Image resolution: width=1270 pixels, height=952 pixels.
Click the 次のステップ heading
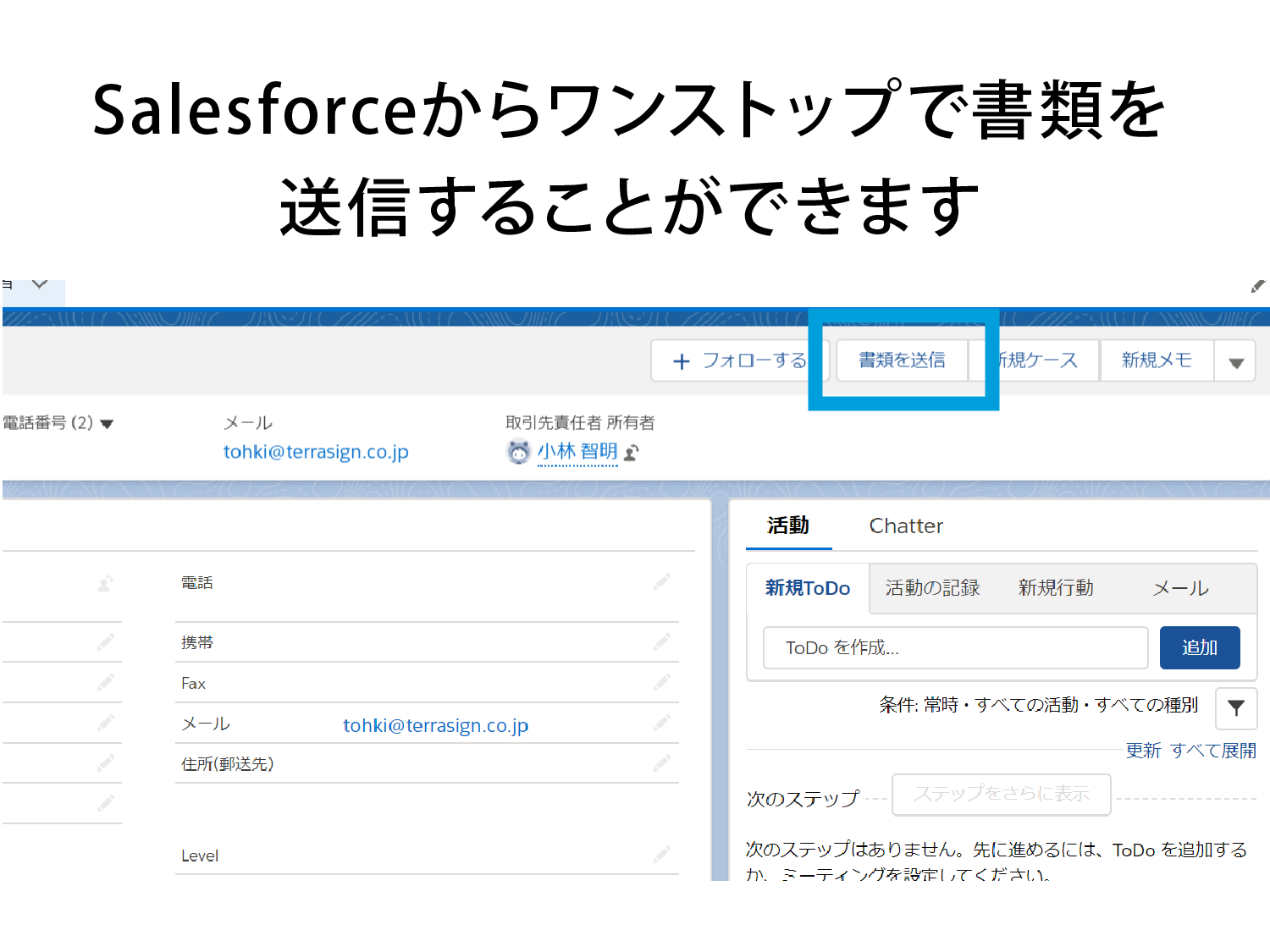pos(803,799)
